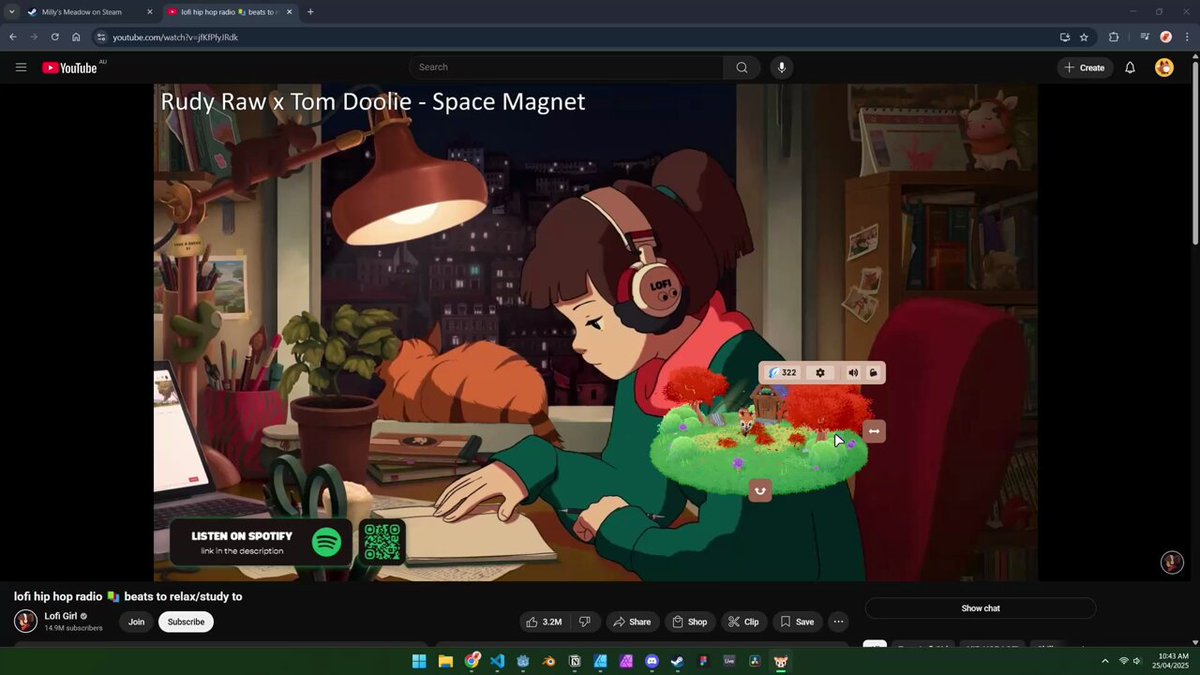Mute the meadow widget sound
The width and height of the screenshot is (1200, 675).
[x=853, y=373]
